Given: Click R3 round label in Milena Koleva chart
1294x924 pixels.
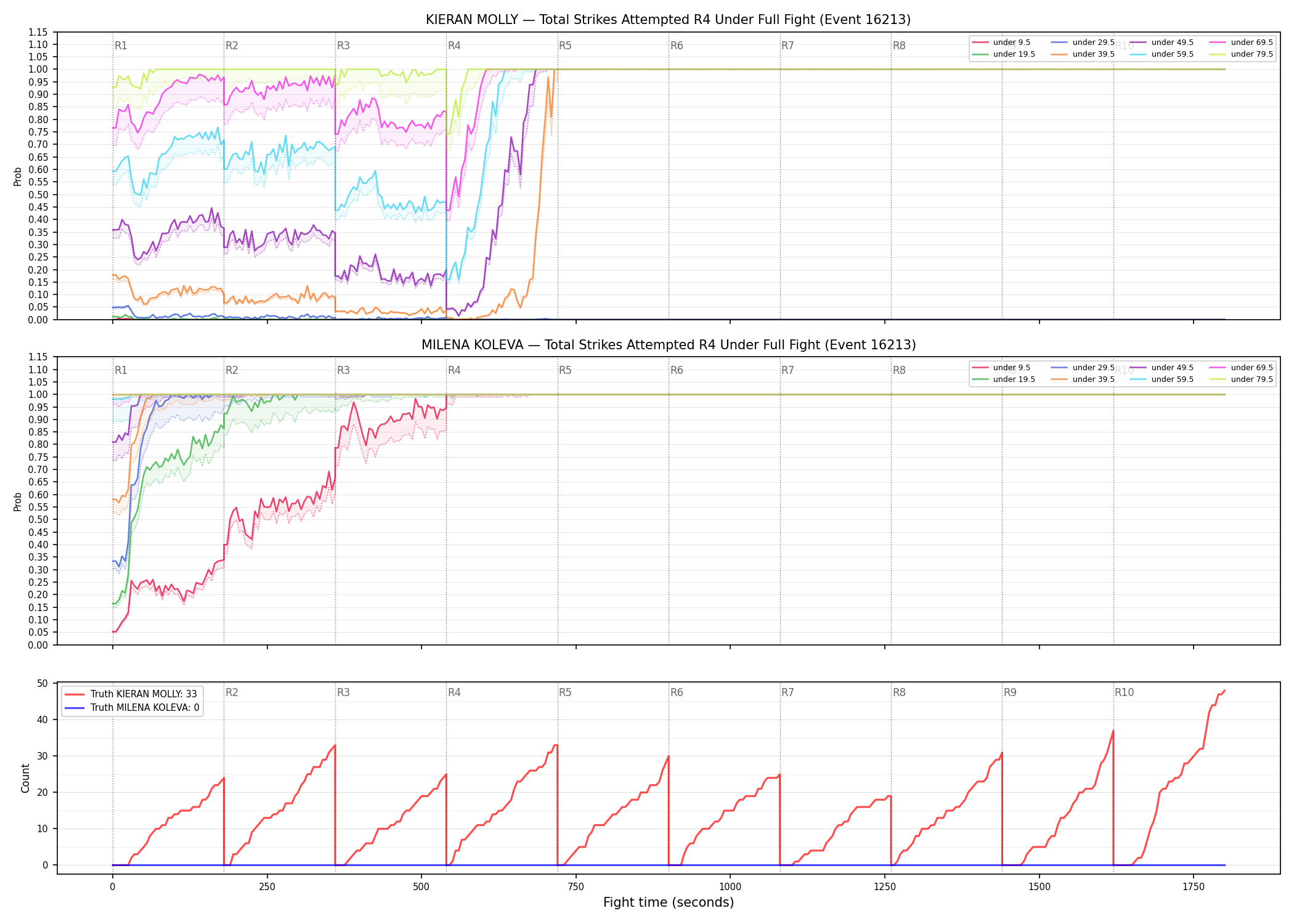Looking at the screenshot, I should point(343,370).
